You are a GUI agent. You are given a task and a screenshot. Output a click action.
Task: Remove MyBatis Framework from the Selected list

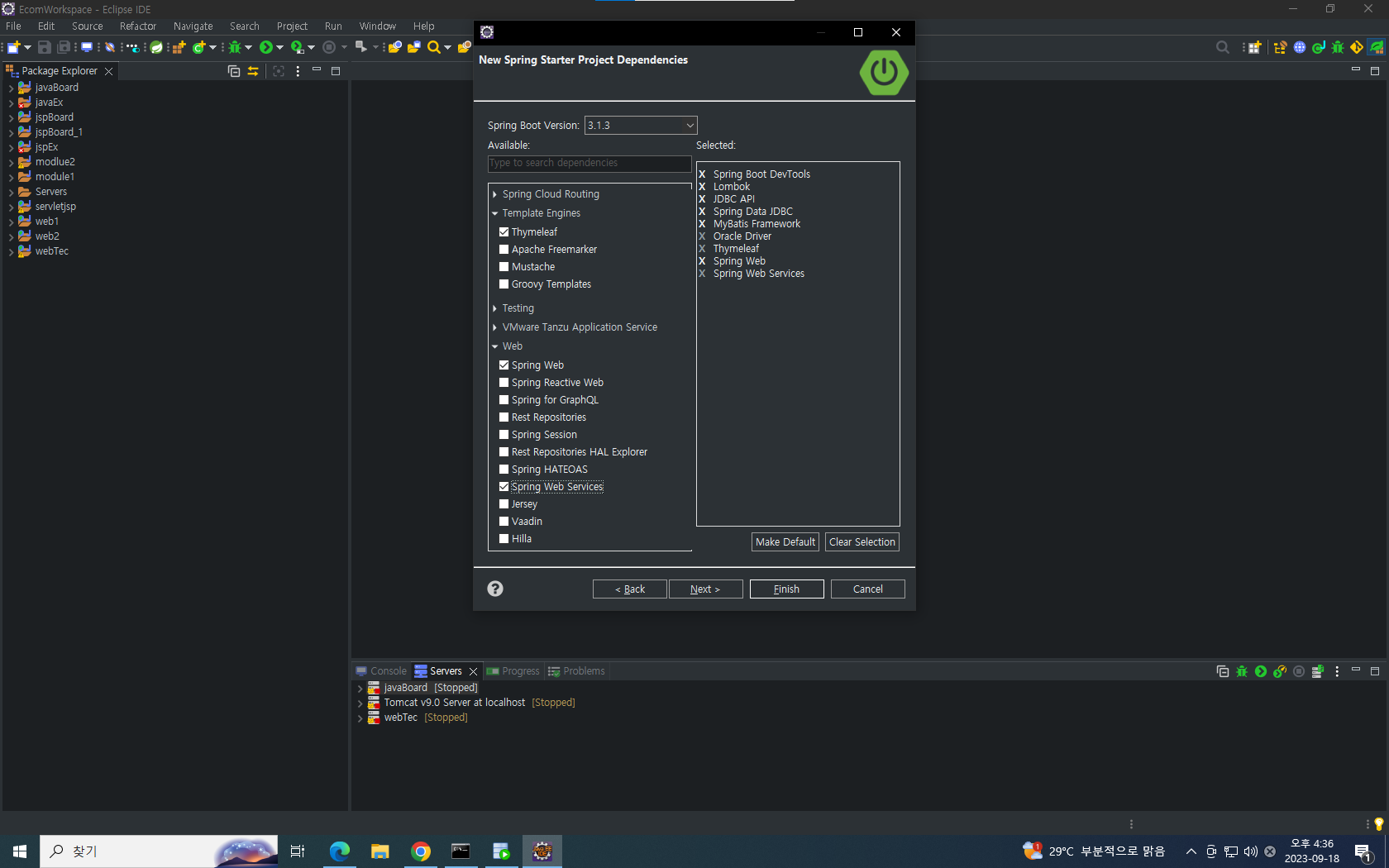(702, 224)
